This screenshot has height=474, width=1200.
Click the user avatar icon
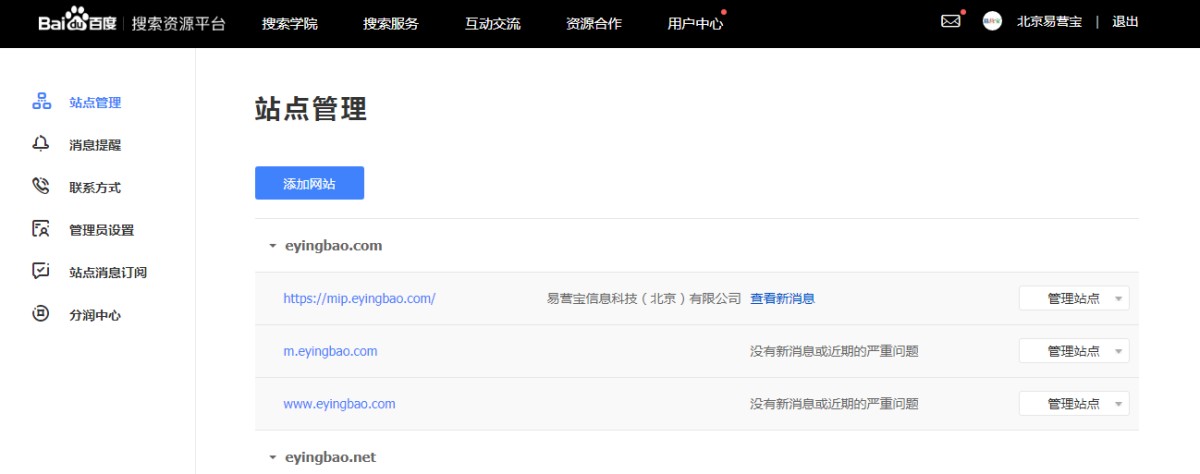pos(992,22)
